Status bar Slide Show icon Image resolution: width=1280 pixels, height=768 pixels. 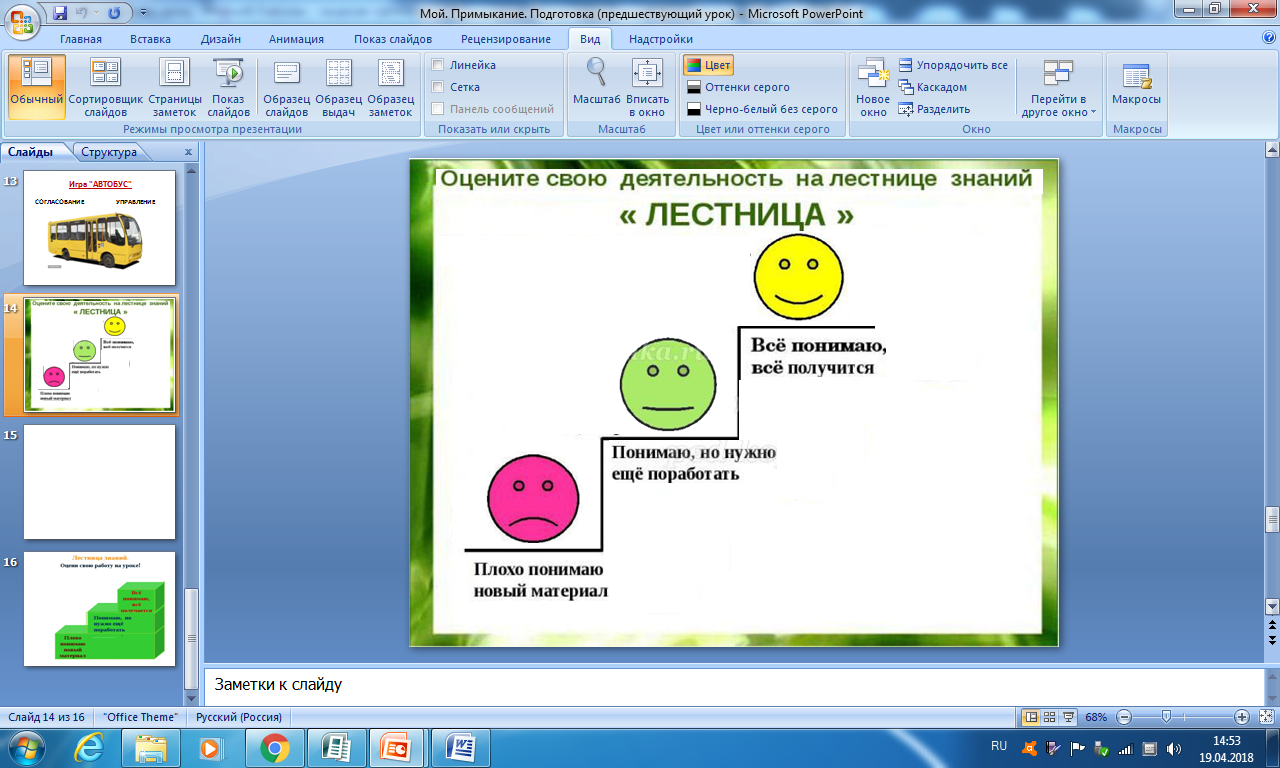(1068, 717)
